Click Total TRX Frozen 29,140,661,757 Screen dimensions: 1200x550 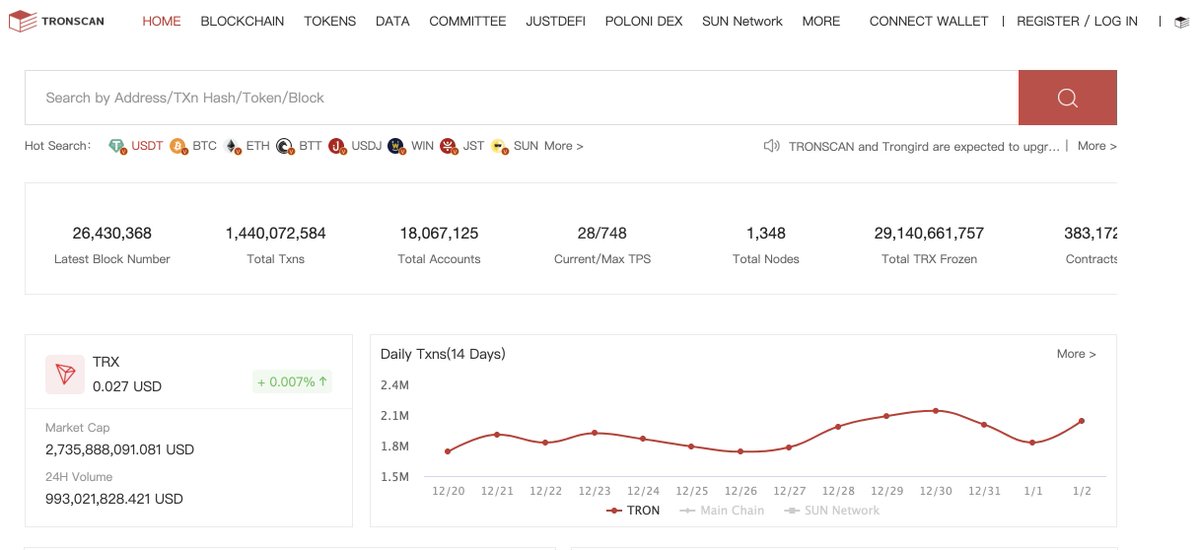(x=929, y=233)
